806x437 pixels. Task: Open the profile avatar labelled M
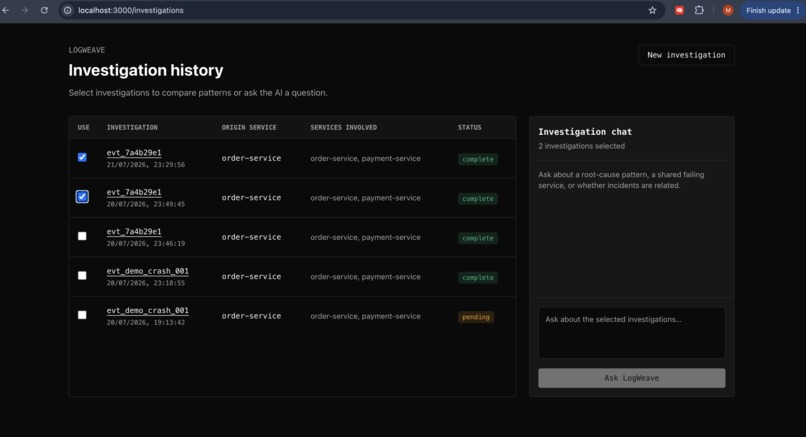(727, 10)
